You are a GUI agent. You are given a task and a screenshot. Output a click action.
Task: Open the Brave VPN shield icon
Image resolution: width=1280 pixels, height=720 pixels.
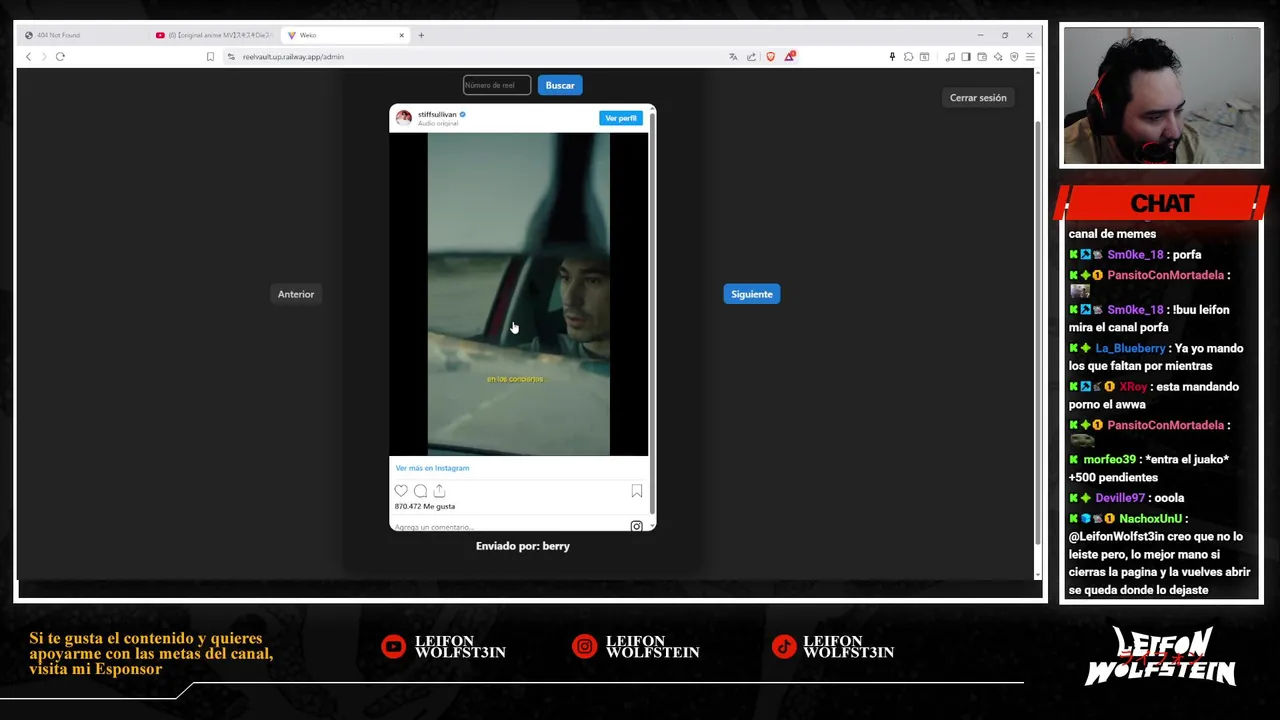pyautogui.click(x=1014, y=57)
